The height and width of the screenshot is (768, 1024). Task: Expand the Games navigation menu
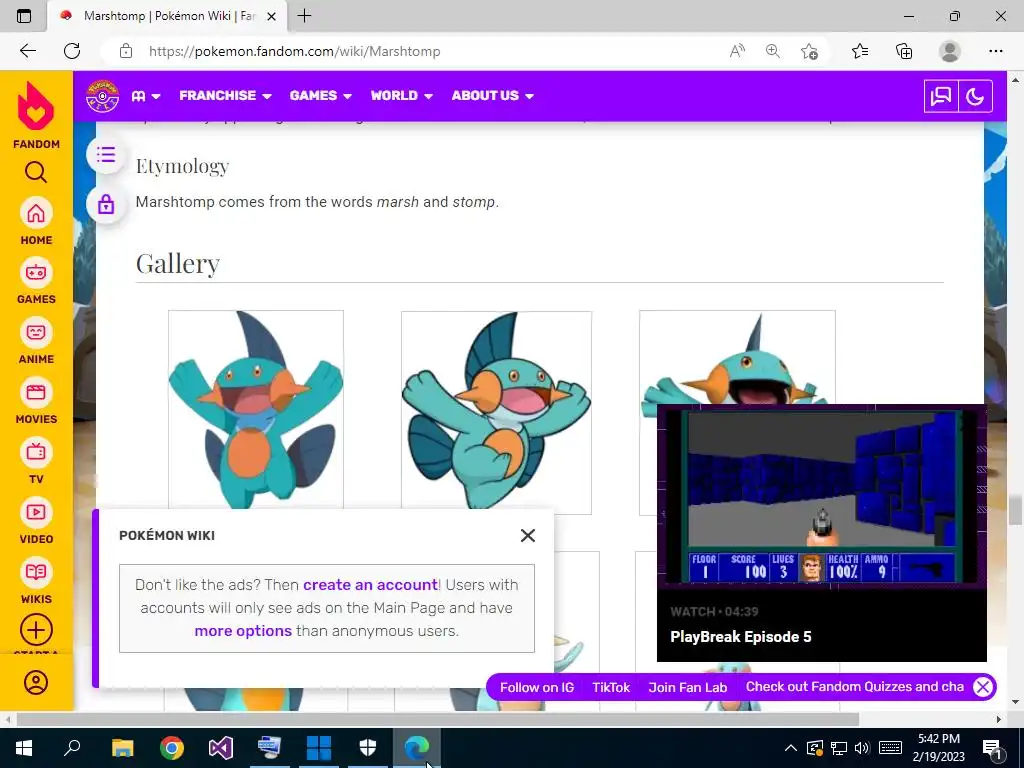(321, 95)
